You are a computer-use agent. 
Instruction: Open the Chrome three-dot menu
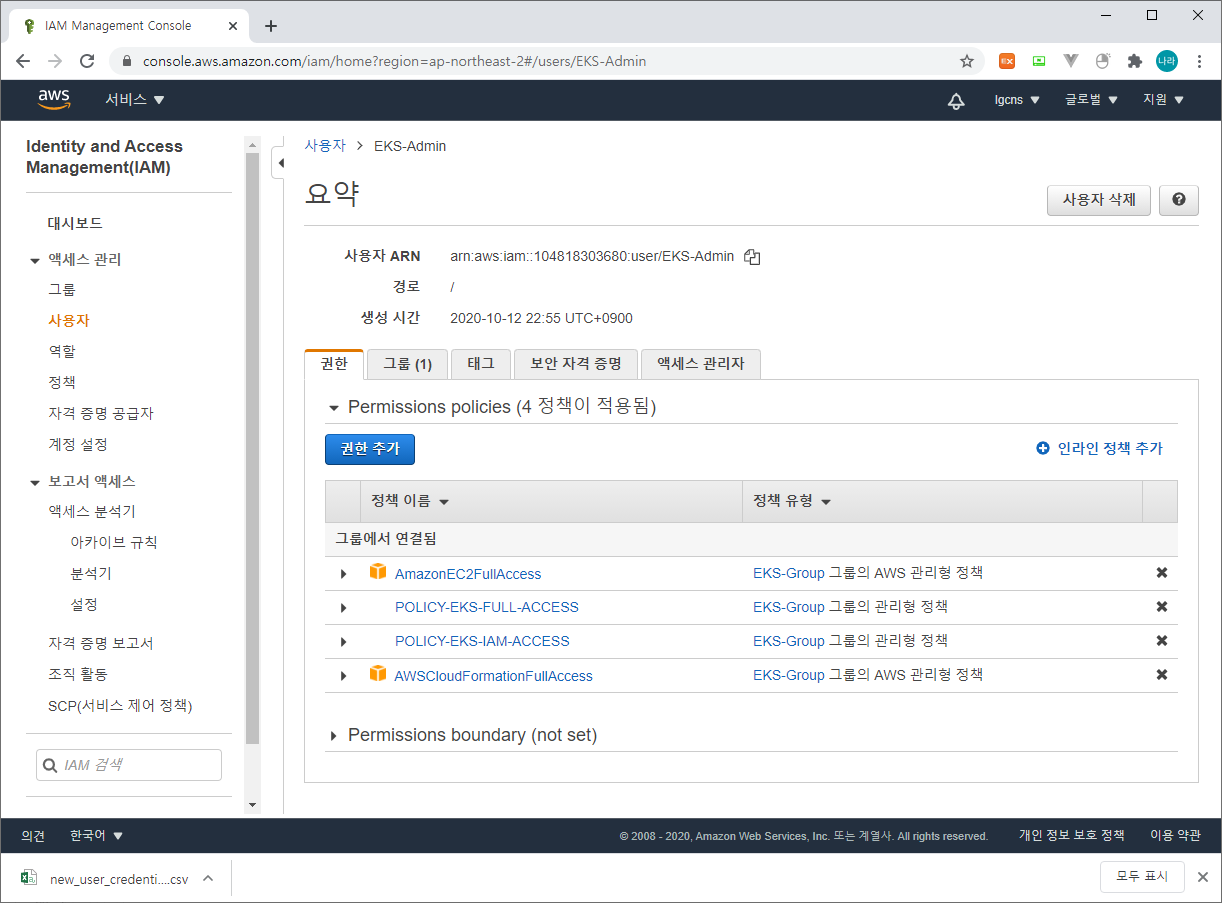[x=1198, y=61]
